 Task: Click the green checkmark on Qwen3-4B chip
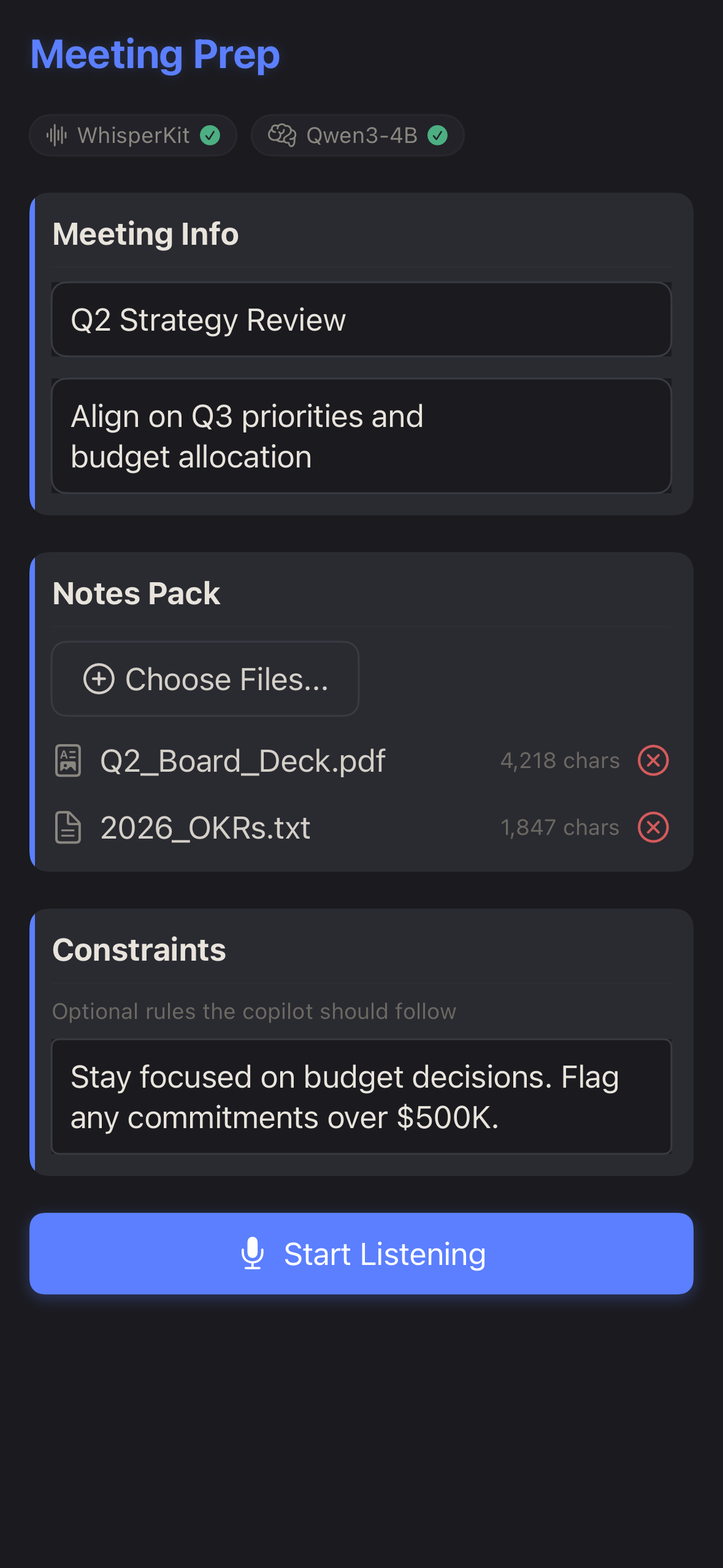[x=440, y=136]
